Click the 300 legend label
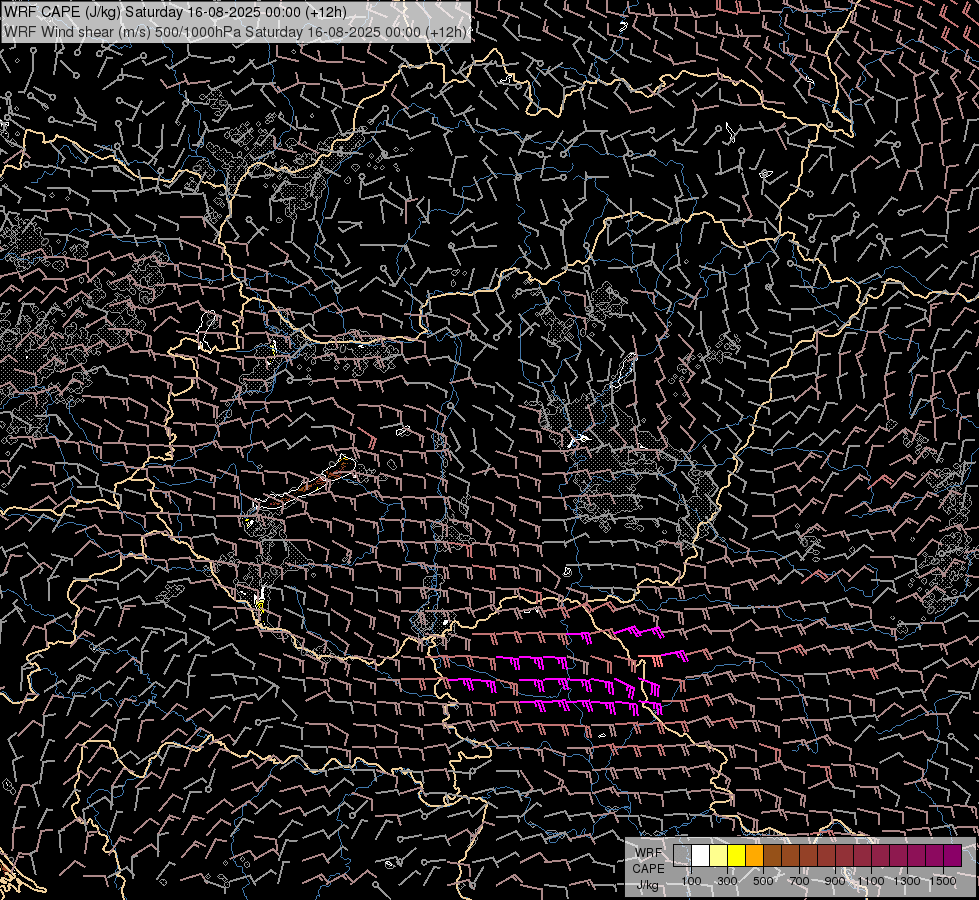The height and width of the screenshot is (900, 979). click(x=727, y=881)
